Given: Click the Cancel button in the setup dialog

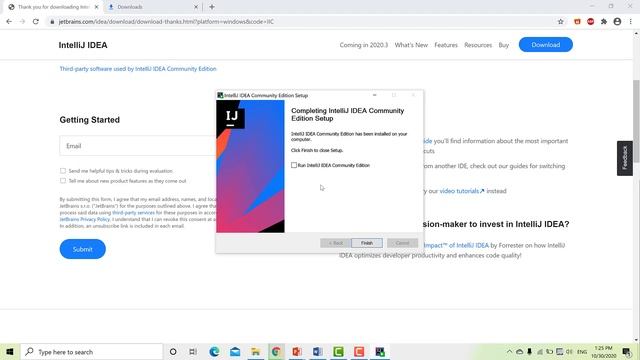Looking at the screenshot, I should (402, 243).
